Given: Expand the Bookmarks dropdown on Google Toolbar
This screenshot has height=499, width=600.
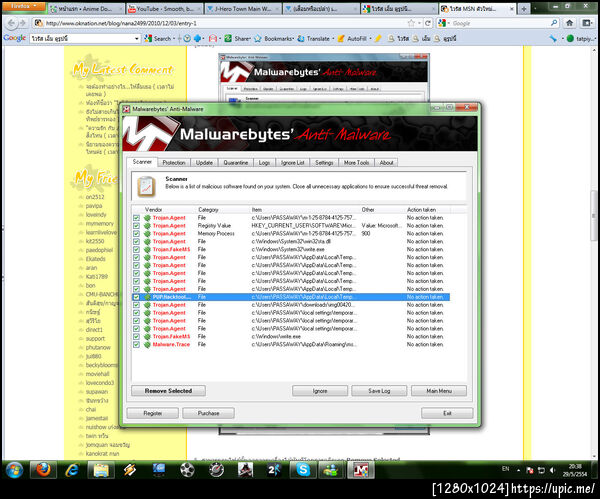Looking at the screenshot, I should [x=293, y=39].
